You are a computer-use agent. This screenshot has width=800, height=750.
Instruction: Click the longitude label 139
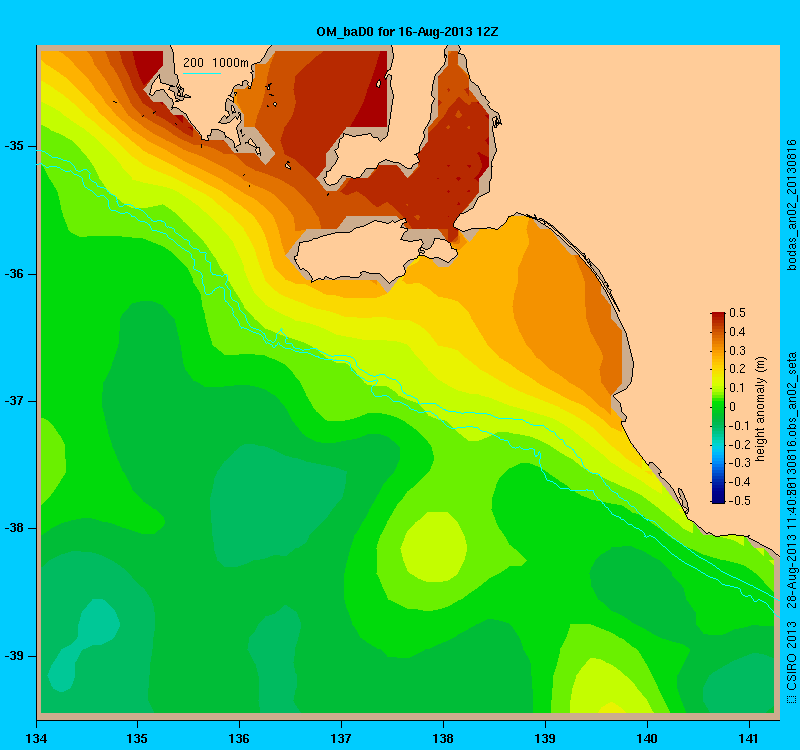point(545,738)
